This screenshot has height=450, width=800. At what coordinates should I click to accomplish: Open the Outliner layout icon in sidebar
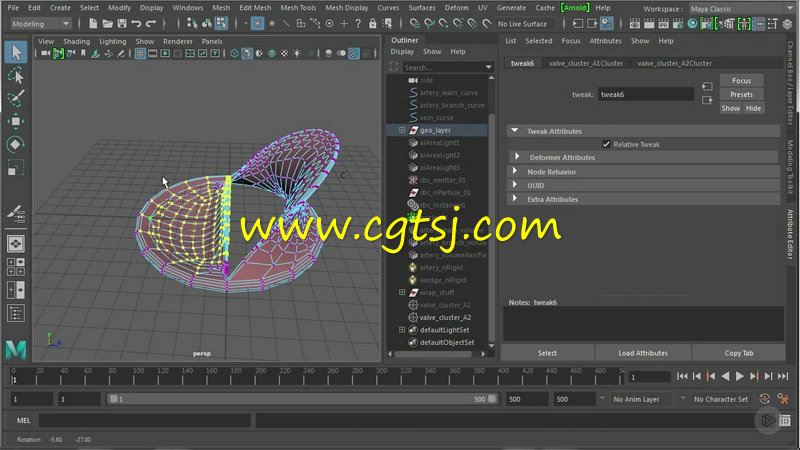tap(16, 313)
